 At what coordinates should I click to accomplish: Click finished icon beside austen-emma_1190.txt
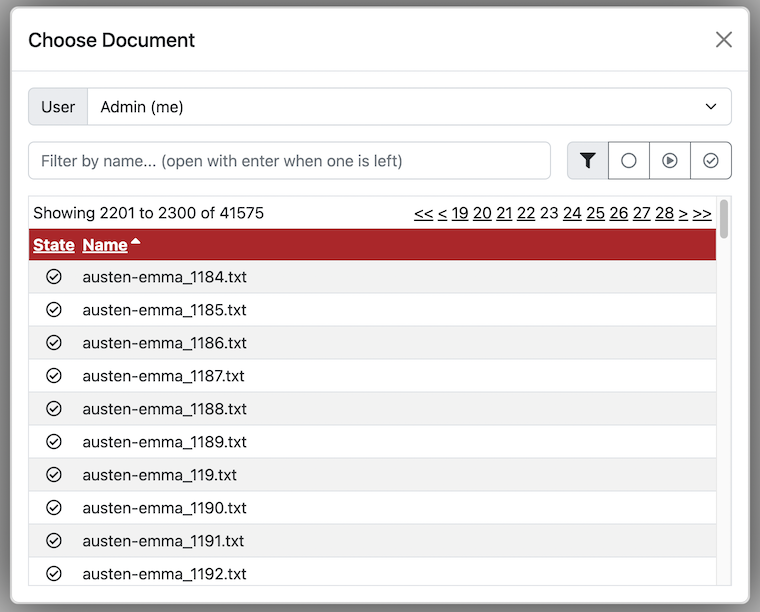tap(54, 508)
